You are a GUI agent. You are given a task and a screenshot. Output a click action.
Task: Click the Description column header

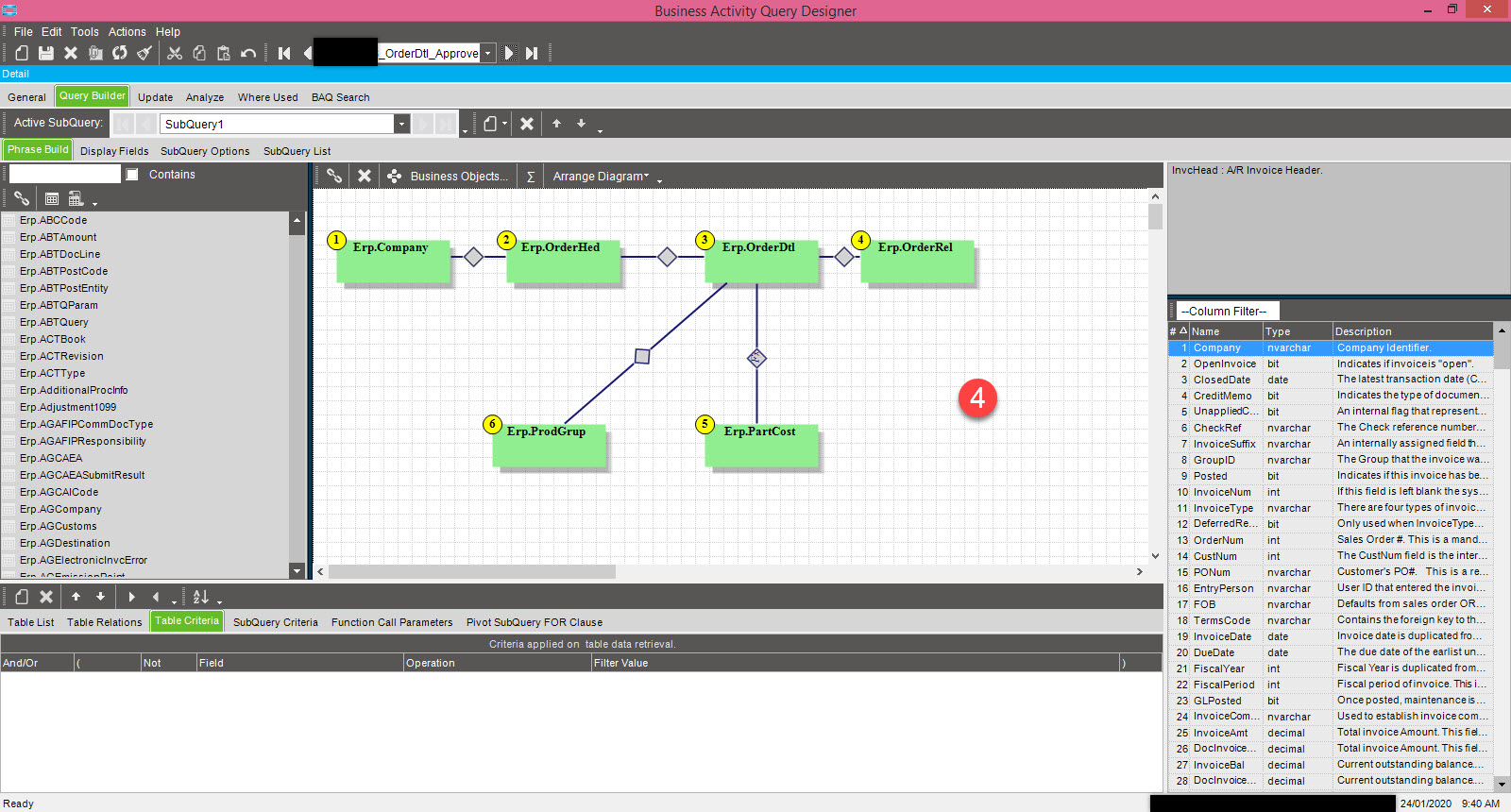(x=1413, y=331)
